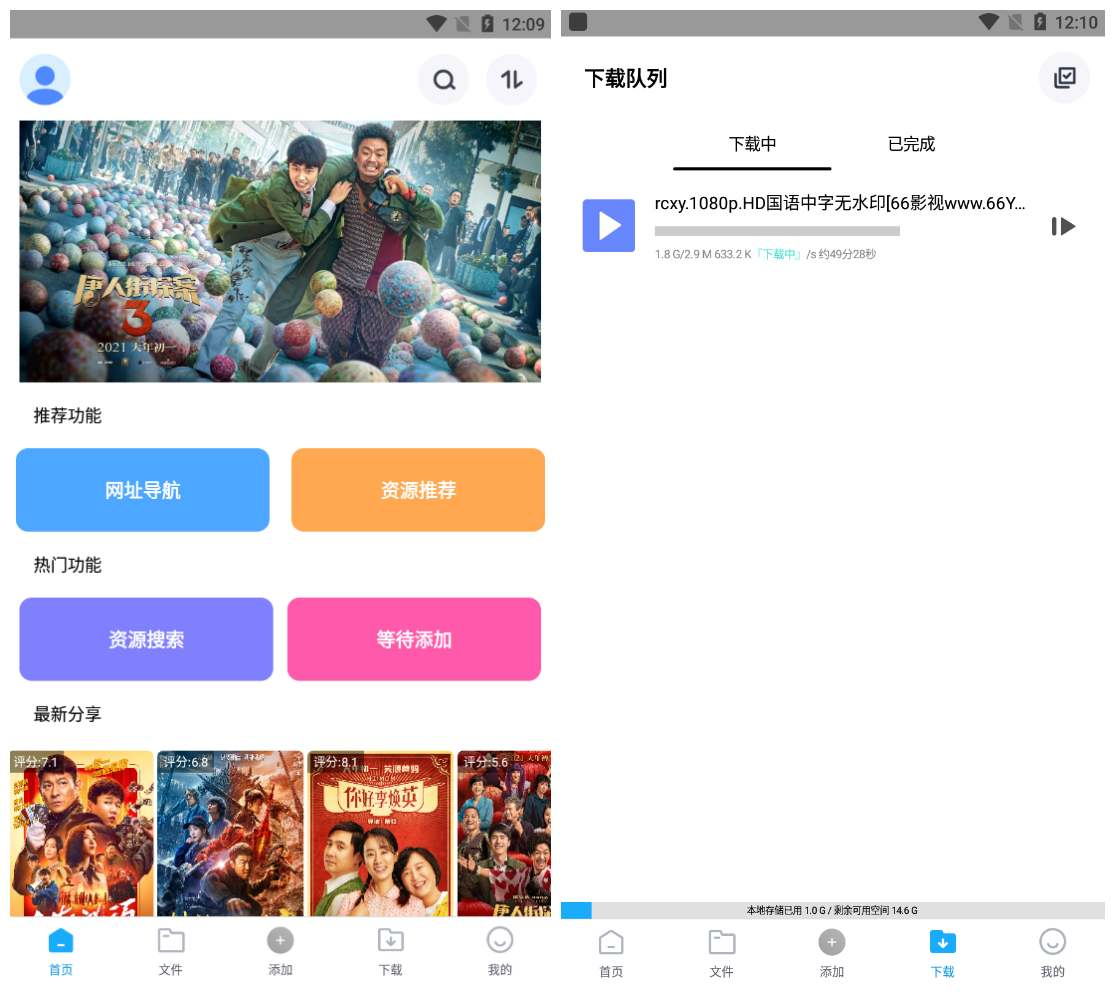Open the movie with 评分:8.1 rating
Screen dimensions: 1115x997
click(x=379, y=833)
